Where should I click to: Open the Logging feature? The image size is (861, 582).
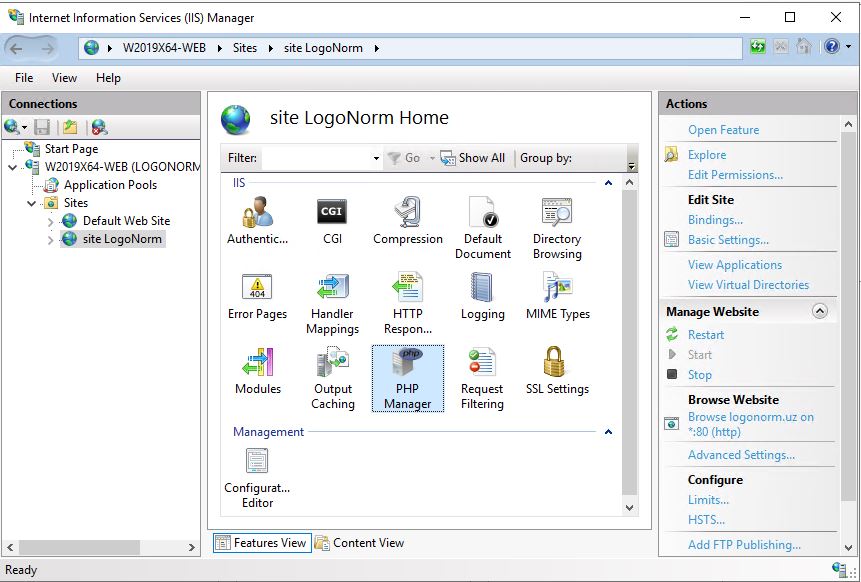tap(483, 296)
